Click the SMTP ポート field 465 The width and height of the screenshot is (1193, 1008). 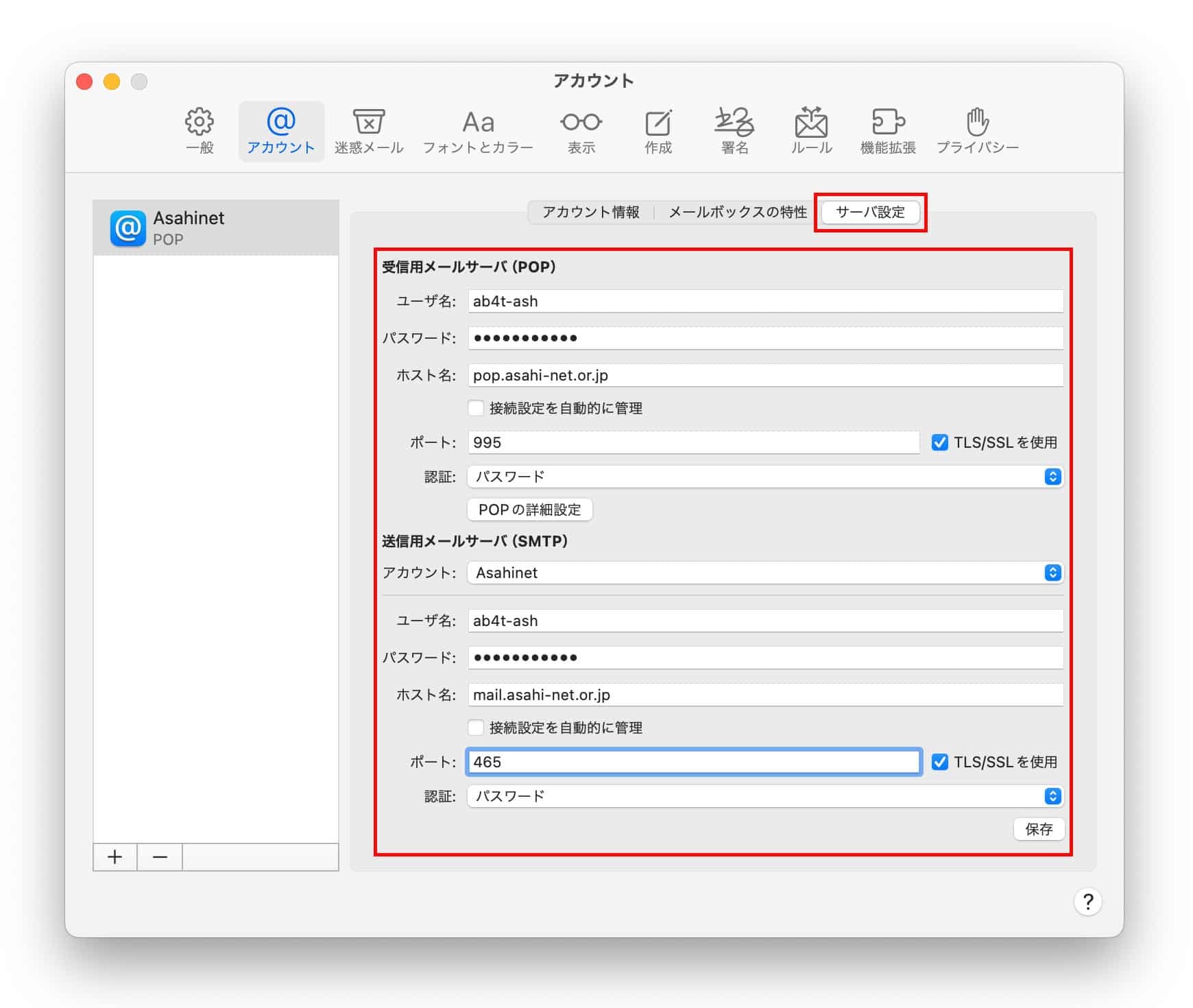tap(694, 762)
